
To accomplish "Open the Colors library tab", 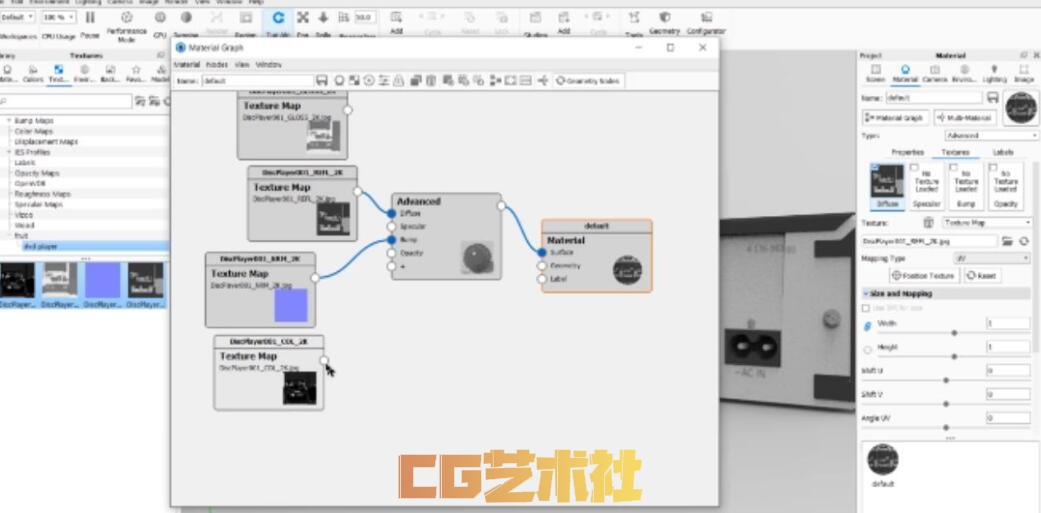I will coord(33,74).
